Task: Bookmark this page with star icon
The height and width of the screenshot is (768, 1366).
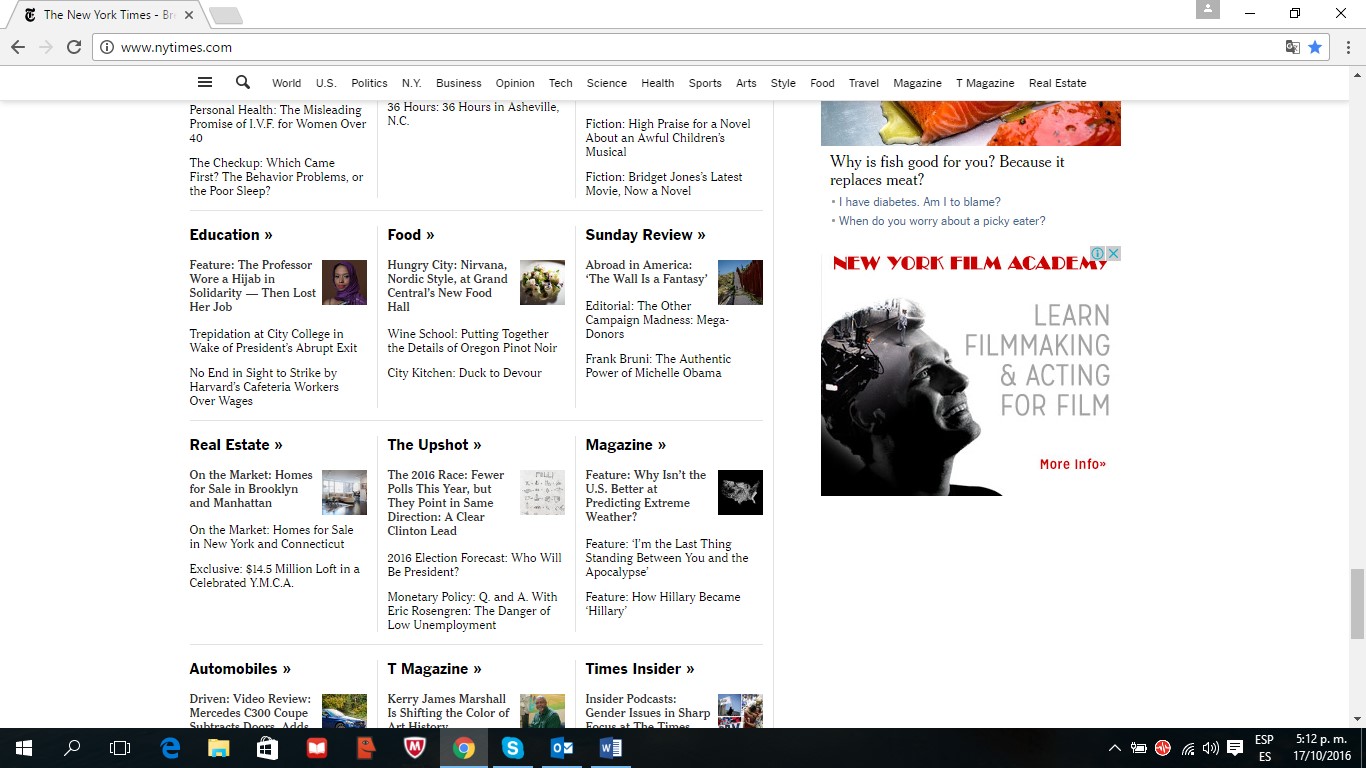Action: [x=1315, y=47]
